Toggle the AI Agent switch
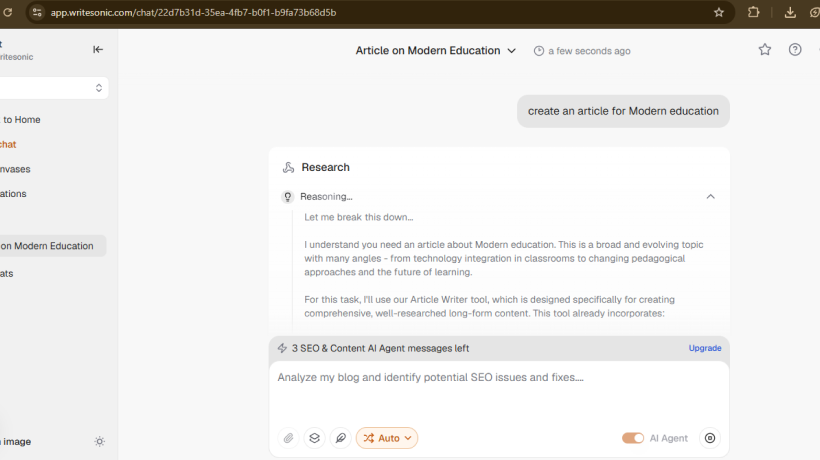Viewport: 820px width, 460px height. point(633,438)
